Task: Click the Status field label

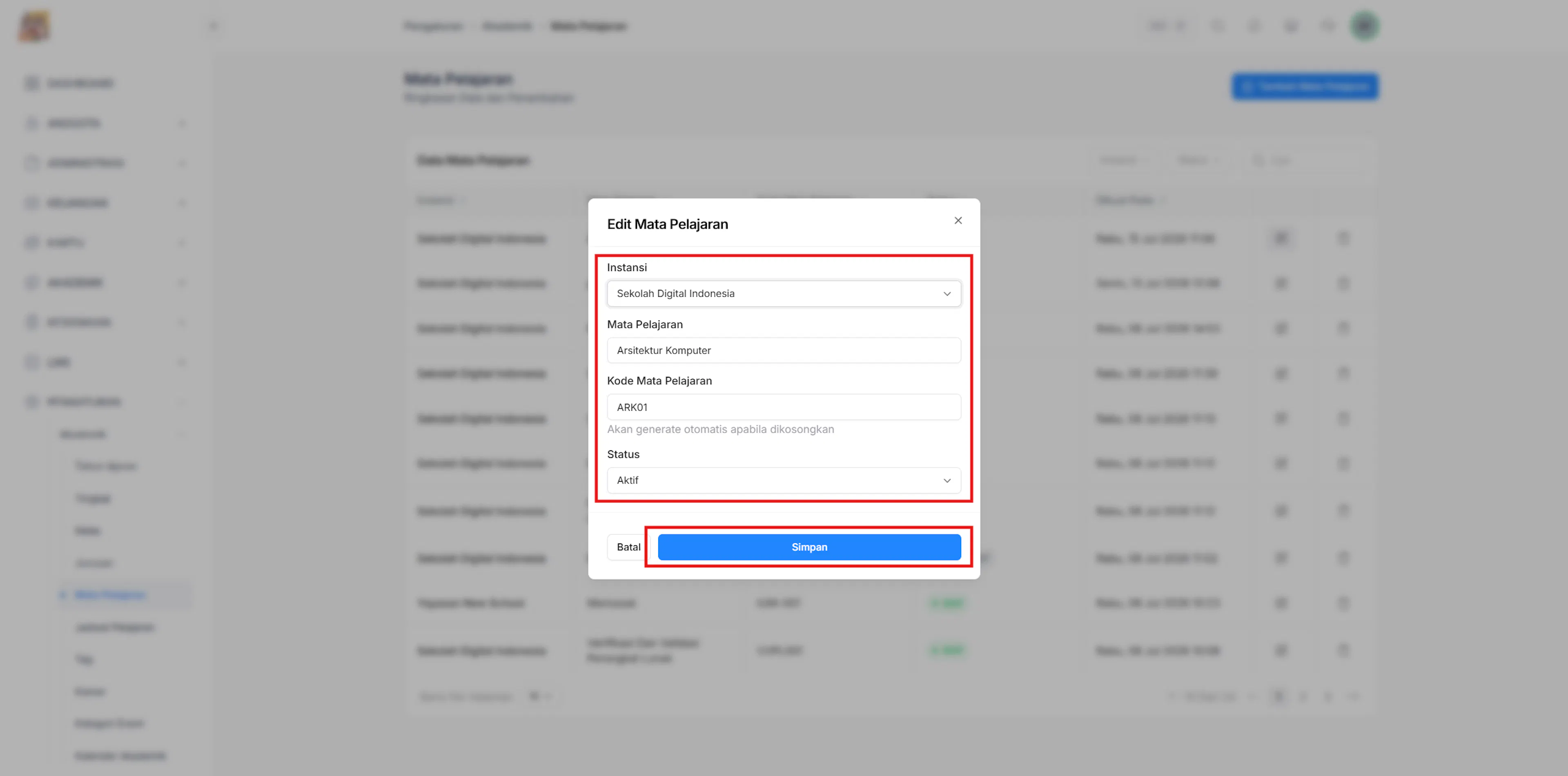Action: pos(623,454)
